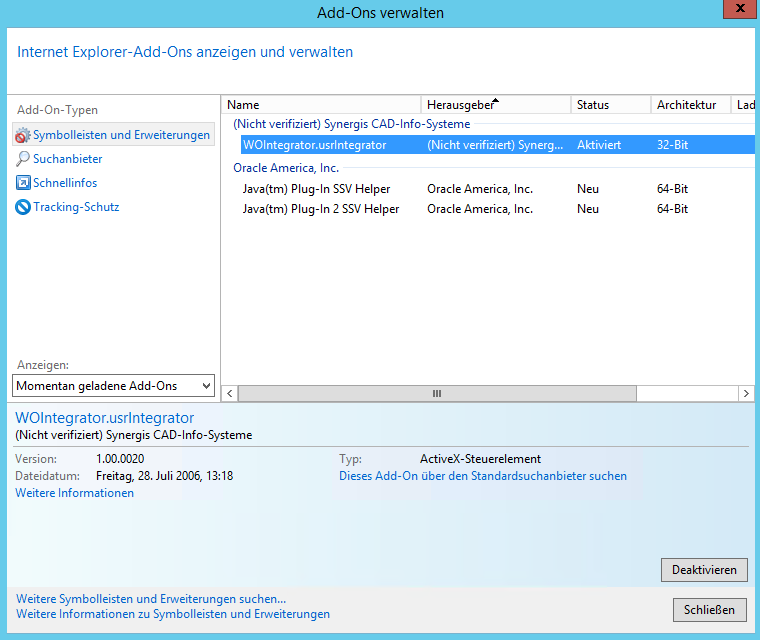Open the Tracking-Schutz category
Image resolution: width=760 pixels, height=640 pixels.
point(76,207)
